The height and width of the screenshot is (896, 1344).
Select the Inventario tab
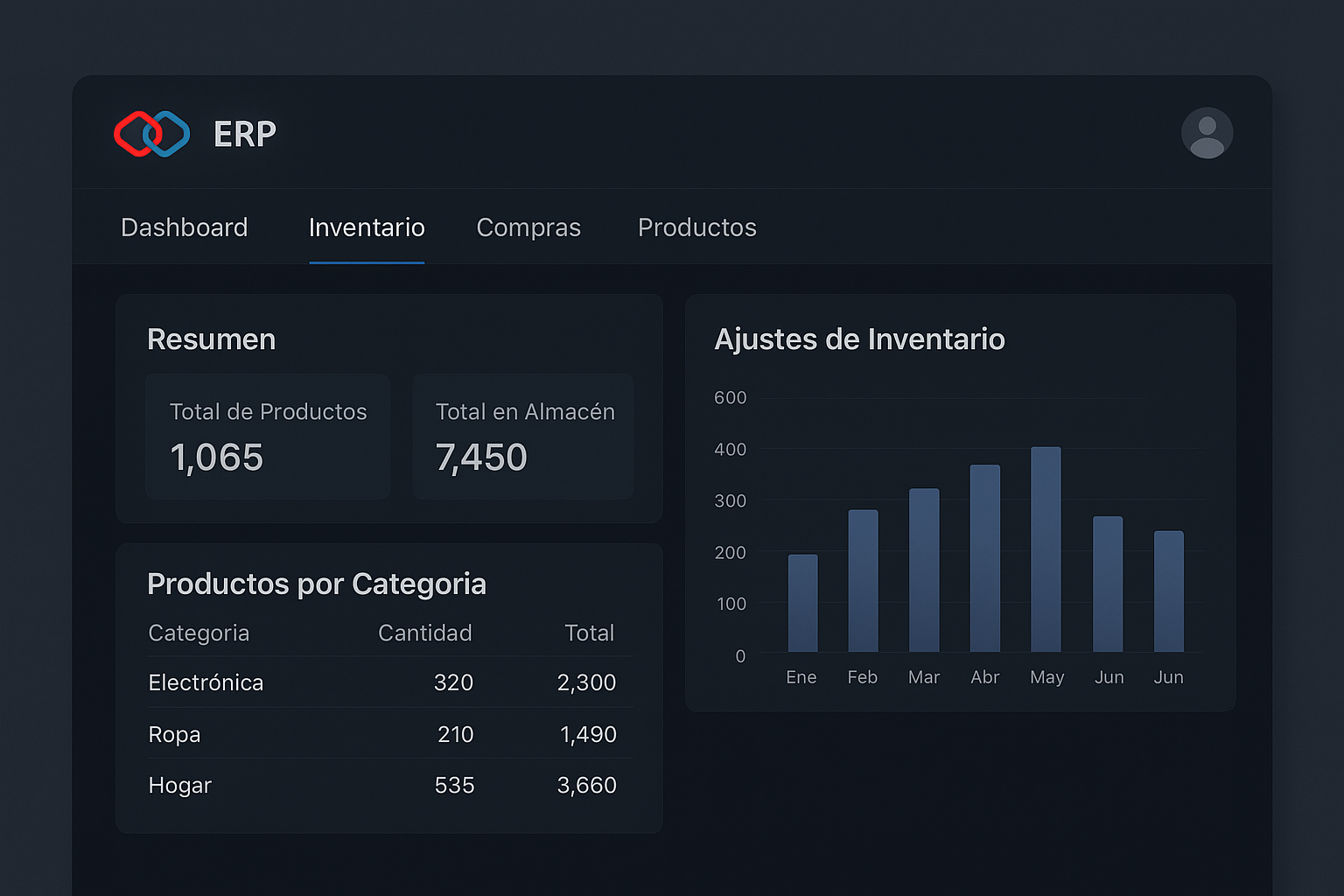(x=367, y=227)
